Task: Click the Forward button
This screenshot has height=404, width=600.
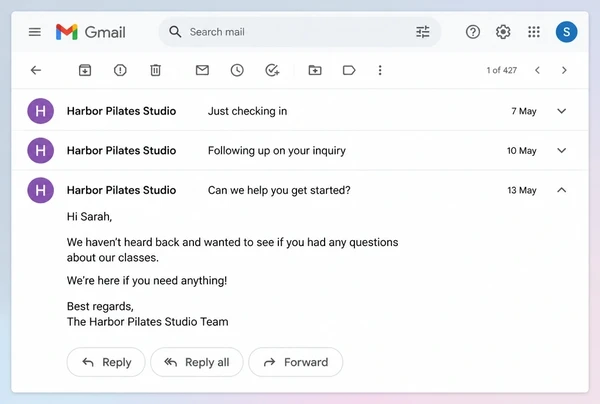Action: 295,362
